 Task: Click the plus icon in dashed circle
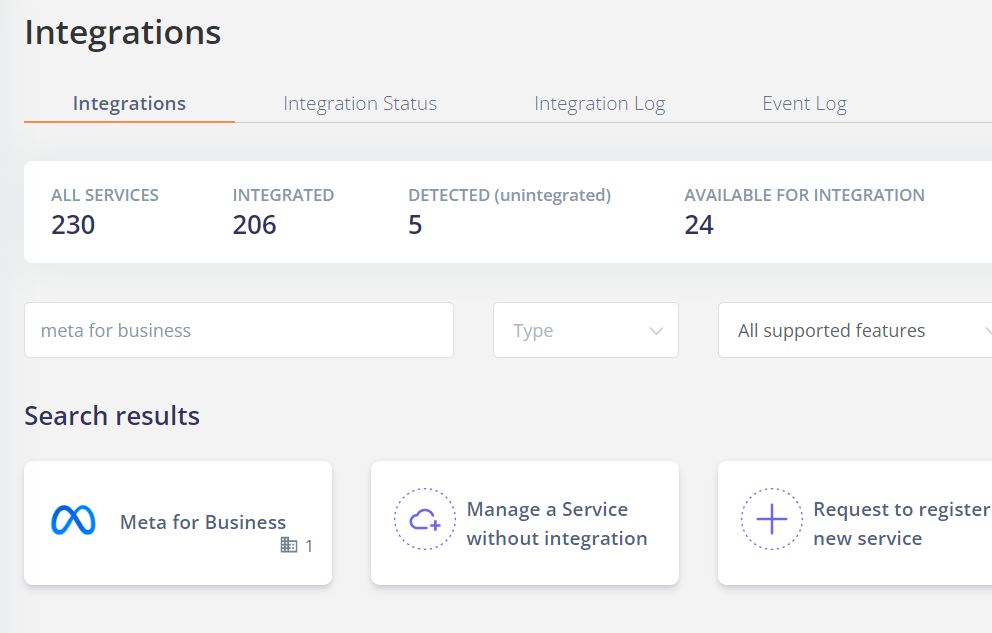click(x=771, y=520)
